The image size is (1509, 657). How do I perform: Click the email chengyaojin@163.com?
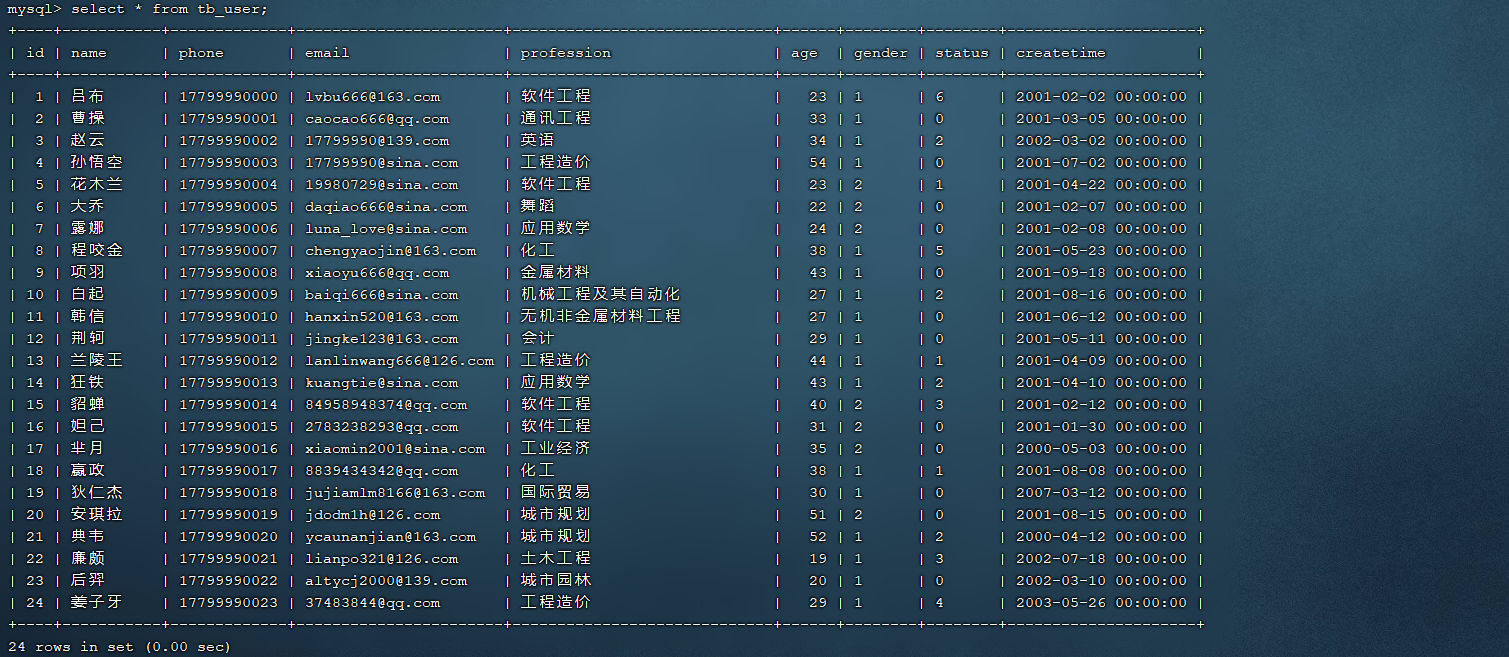(x=390, y=251)
